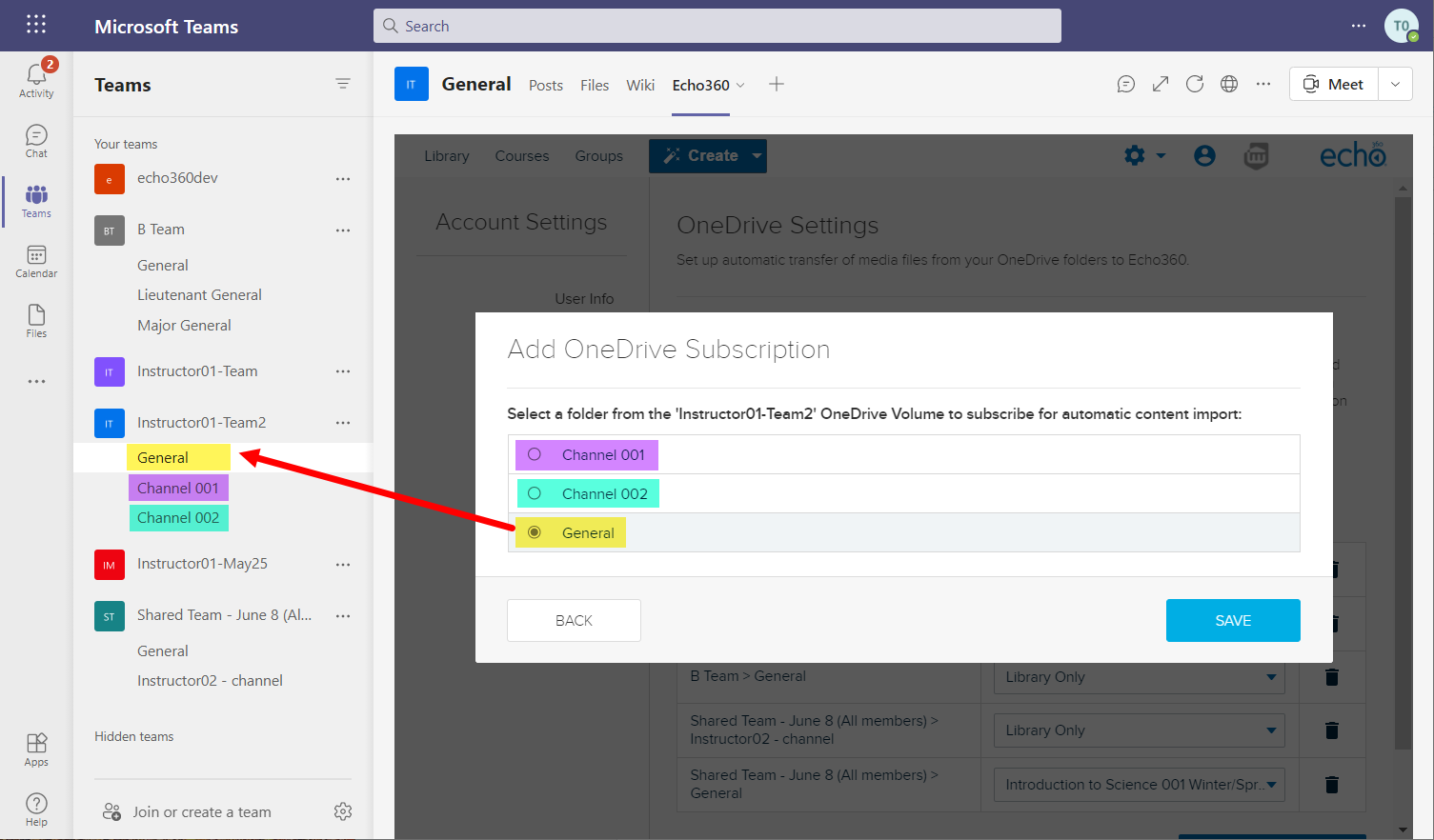Open the Echo360 Library menu
The height and width of the screenshot is (840, 1434).
(447, 156)
